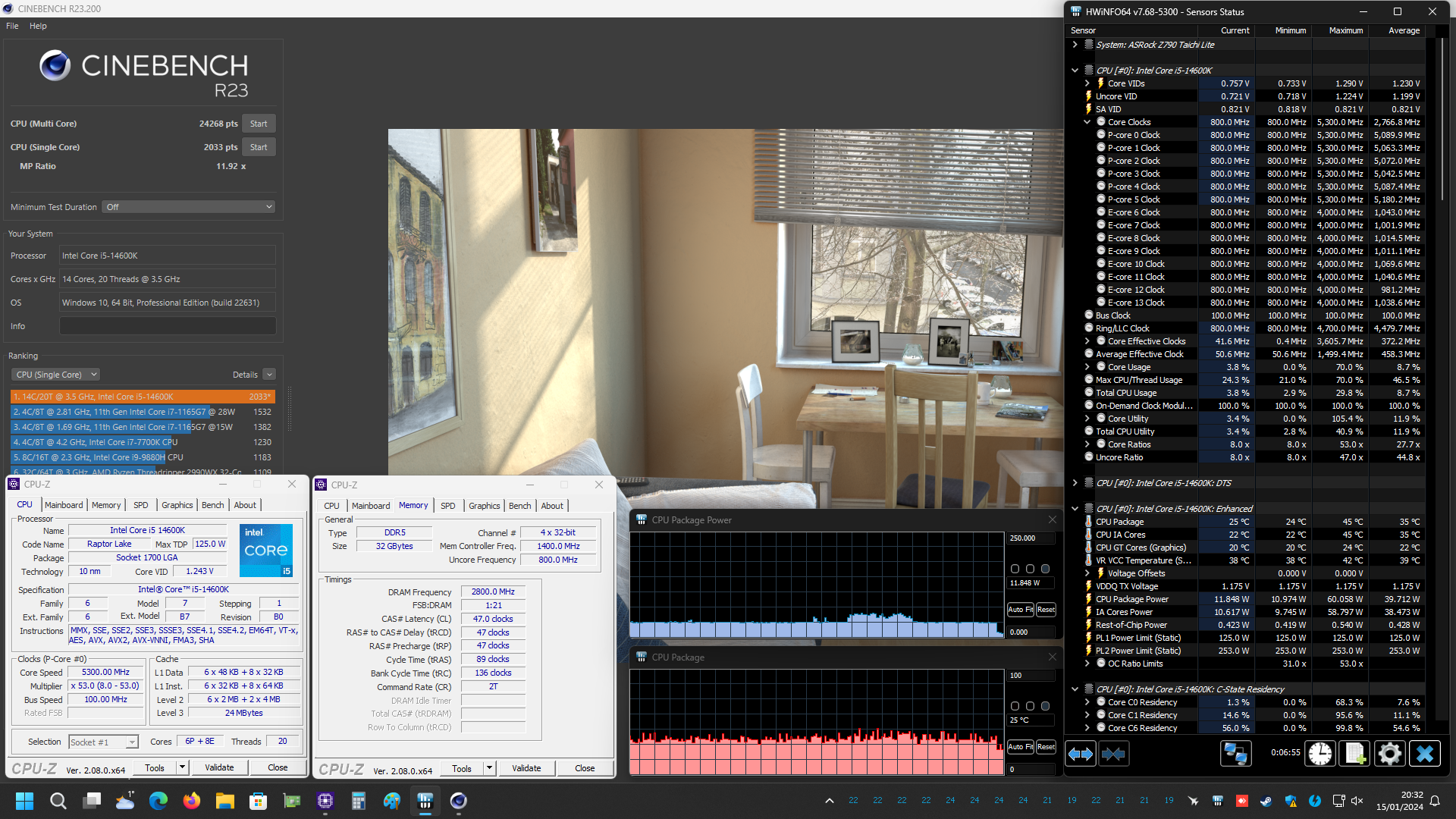Click HWiNFO blue X close sensors icon
The width and height of the screenshot is (1456, 819).
[x=1425, y=754]
